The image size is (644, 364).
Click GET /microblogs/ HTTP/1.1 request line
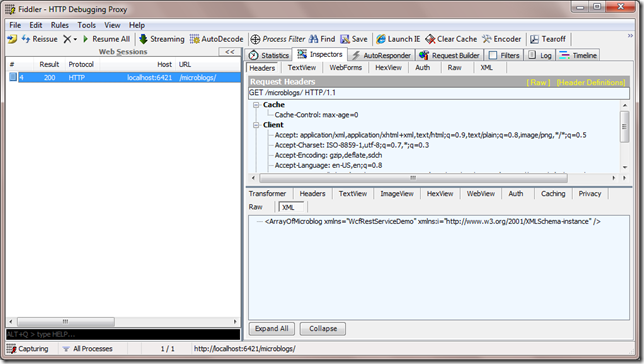click(439, 93)
